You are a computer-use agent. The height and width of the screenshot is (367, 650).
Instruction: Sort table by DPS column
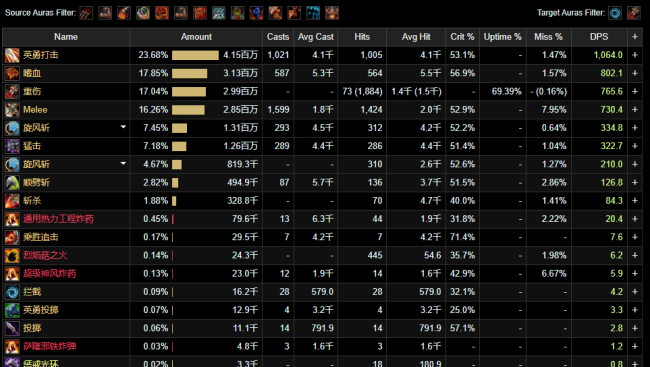(599, 37)
